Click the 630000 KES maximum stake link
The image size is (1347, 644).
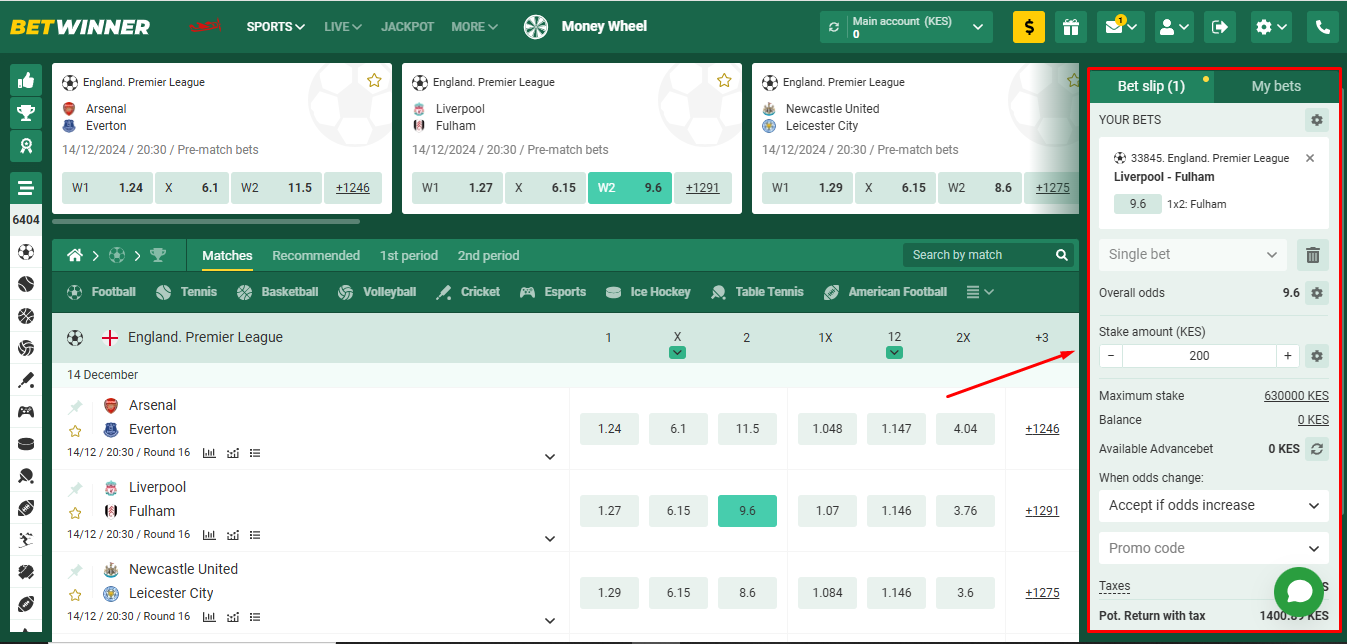point(1296,396)
